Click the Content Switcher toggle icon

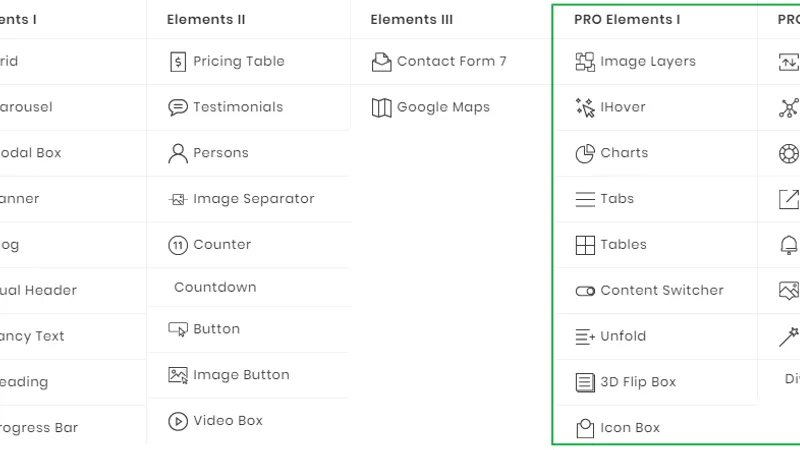[x=585, y=291]
